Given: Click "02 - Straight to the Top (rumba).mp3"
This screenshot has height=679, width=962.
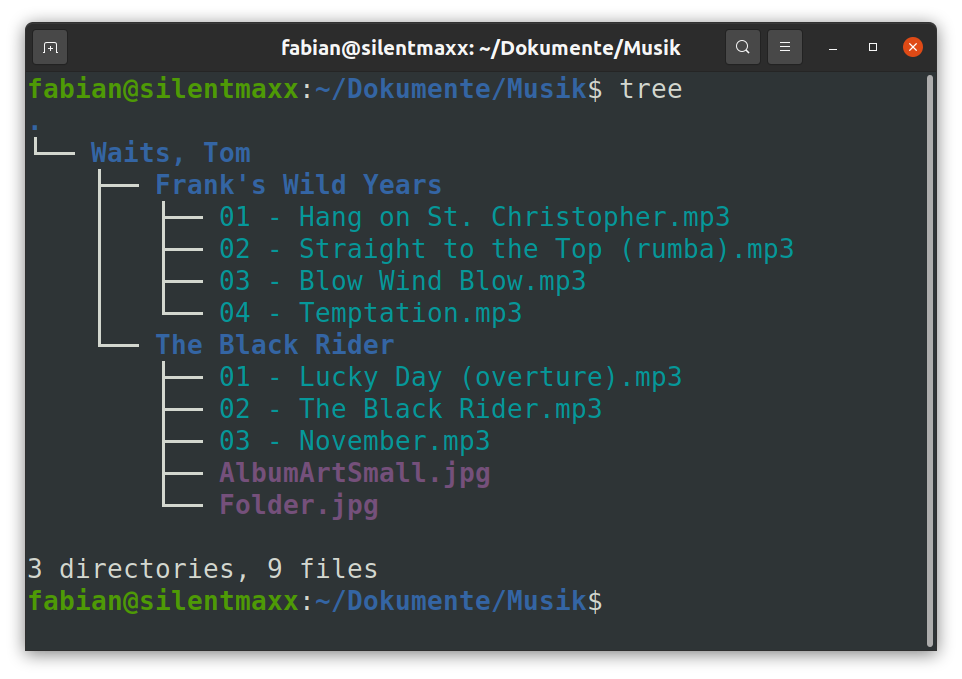Looking at the screenshot, I should 506,249.
